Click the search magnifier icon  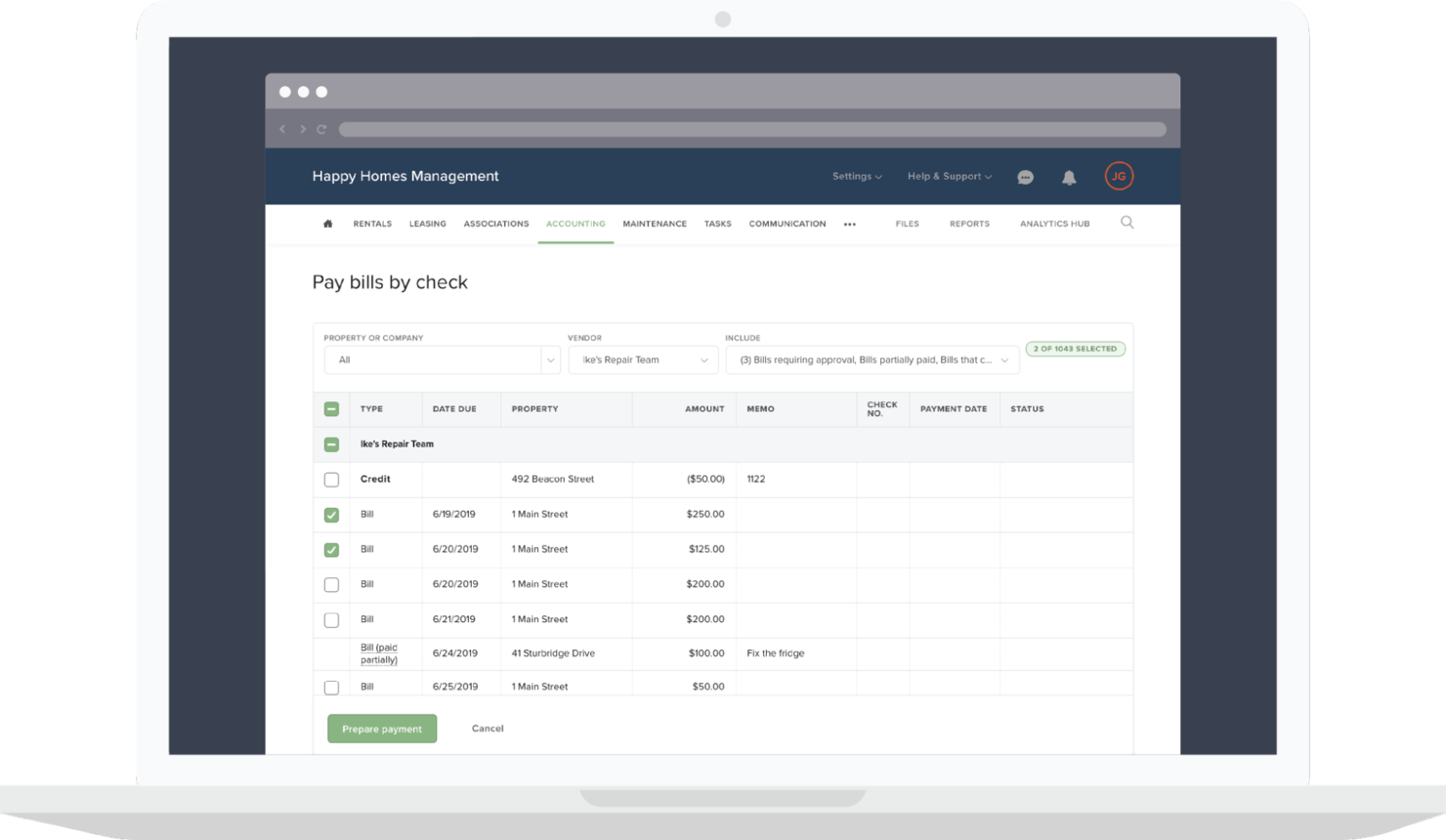[1127, 223]
